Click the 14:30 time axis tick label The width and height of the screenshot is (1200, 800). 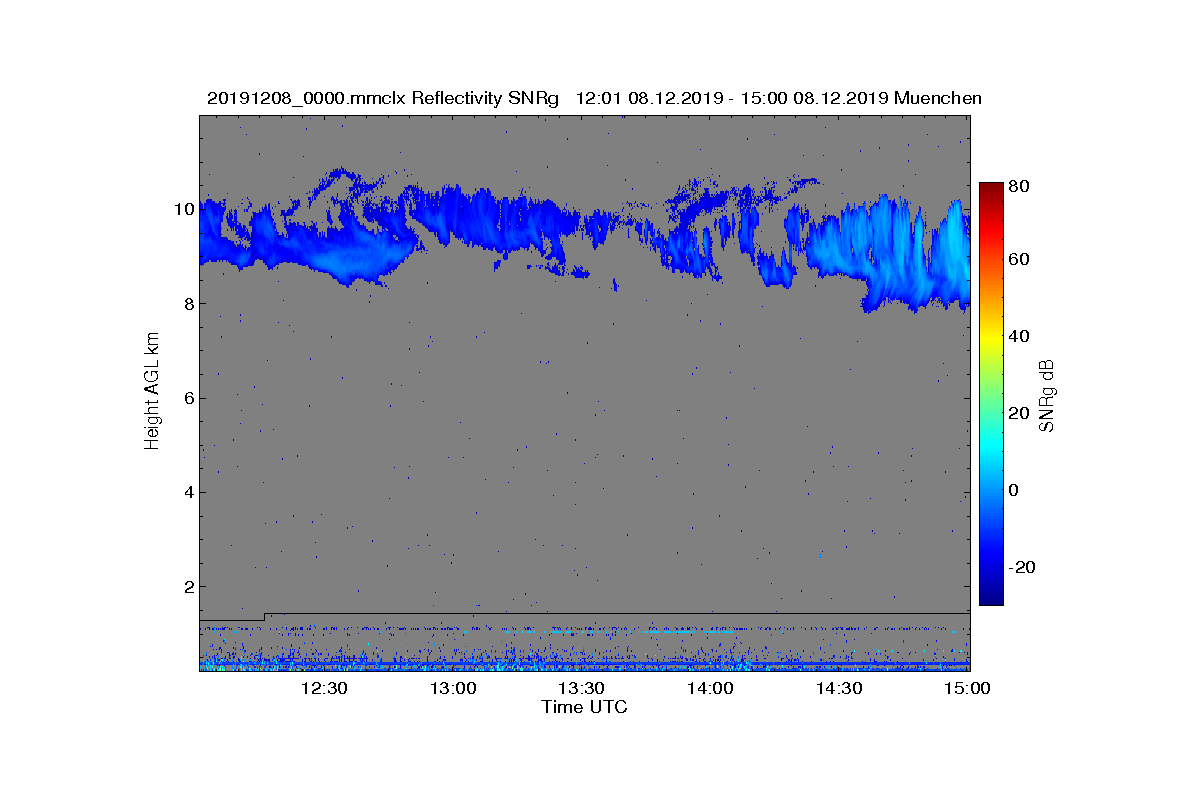(x=839, y=688)
